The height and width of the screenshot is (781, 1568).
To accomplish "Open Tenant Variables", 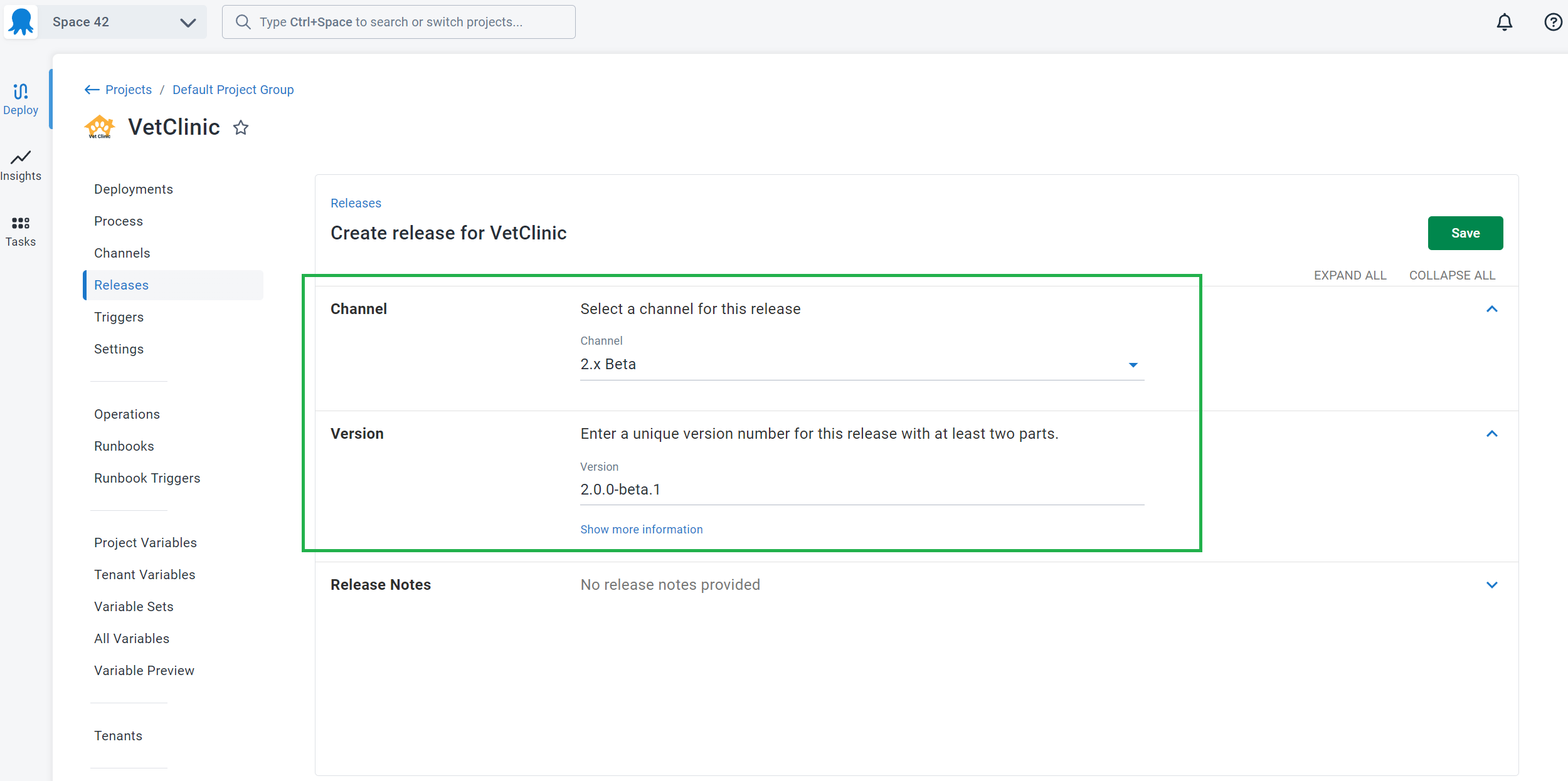I will [x=145, y=575].
